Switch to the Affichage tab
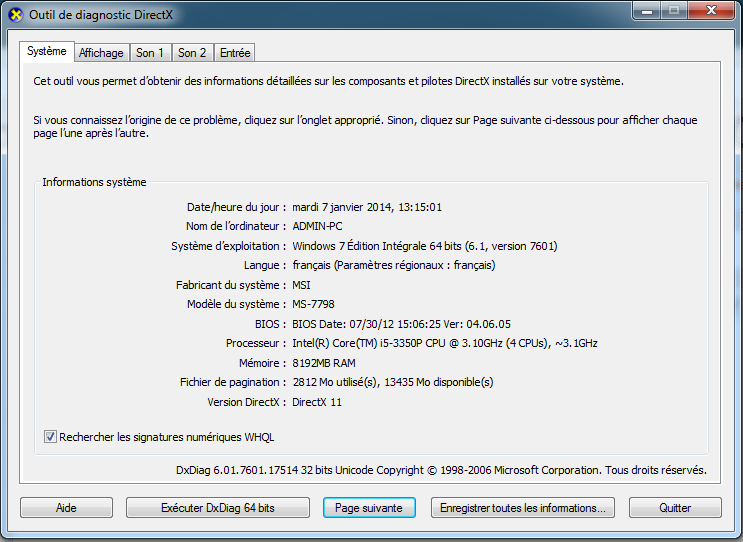This screenshot has width=743, height=542. (101, 53)
